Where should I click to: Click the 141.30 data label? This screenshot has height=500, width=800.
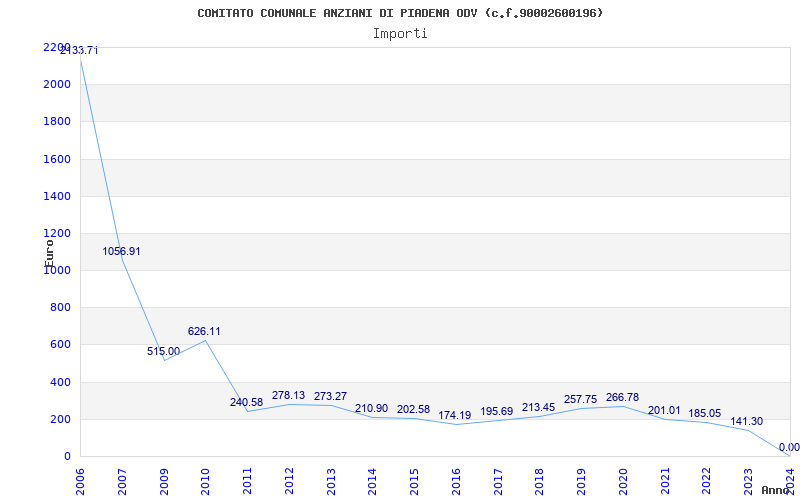[746, 421]
